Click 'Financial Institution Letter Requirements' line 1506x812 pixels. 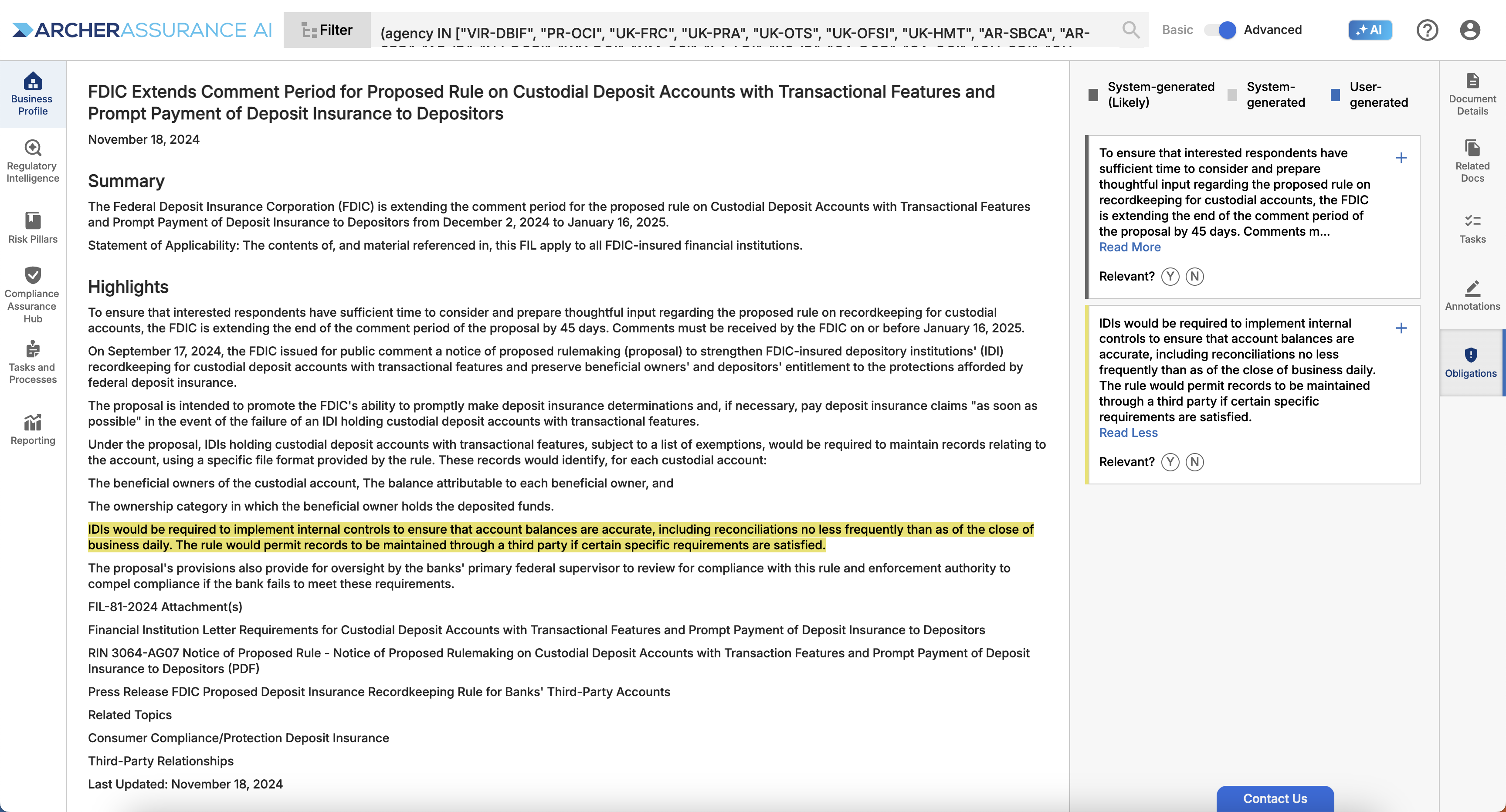tap(536, 630)
